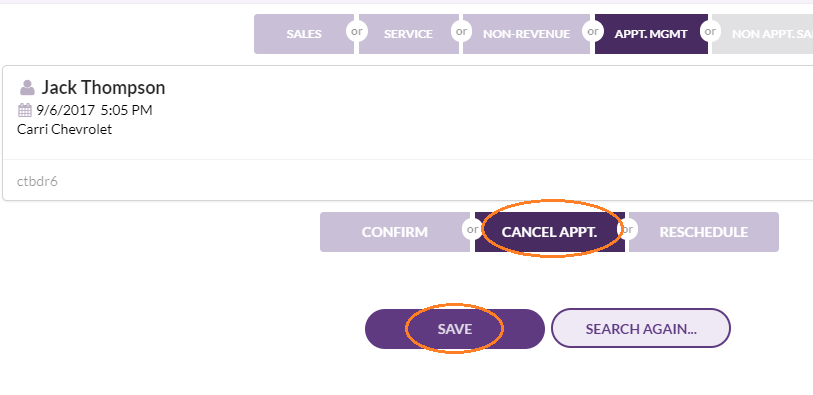Click the 'or' circle before RESCHEDULE

point(627,229)
